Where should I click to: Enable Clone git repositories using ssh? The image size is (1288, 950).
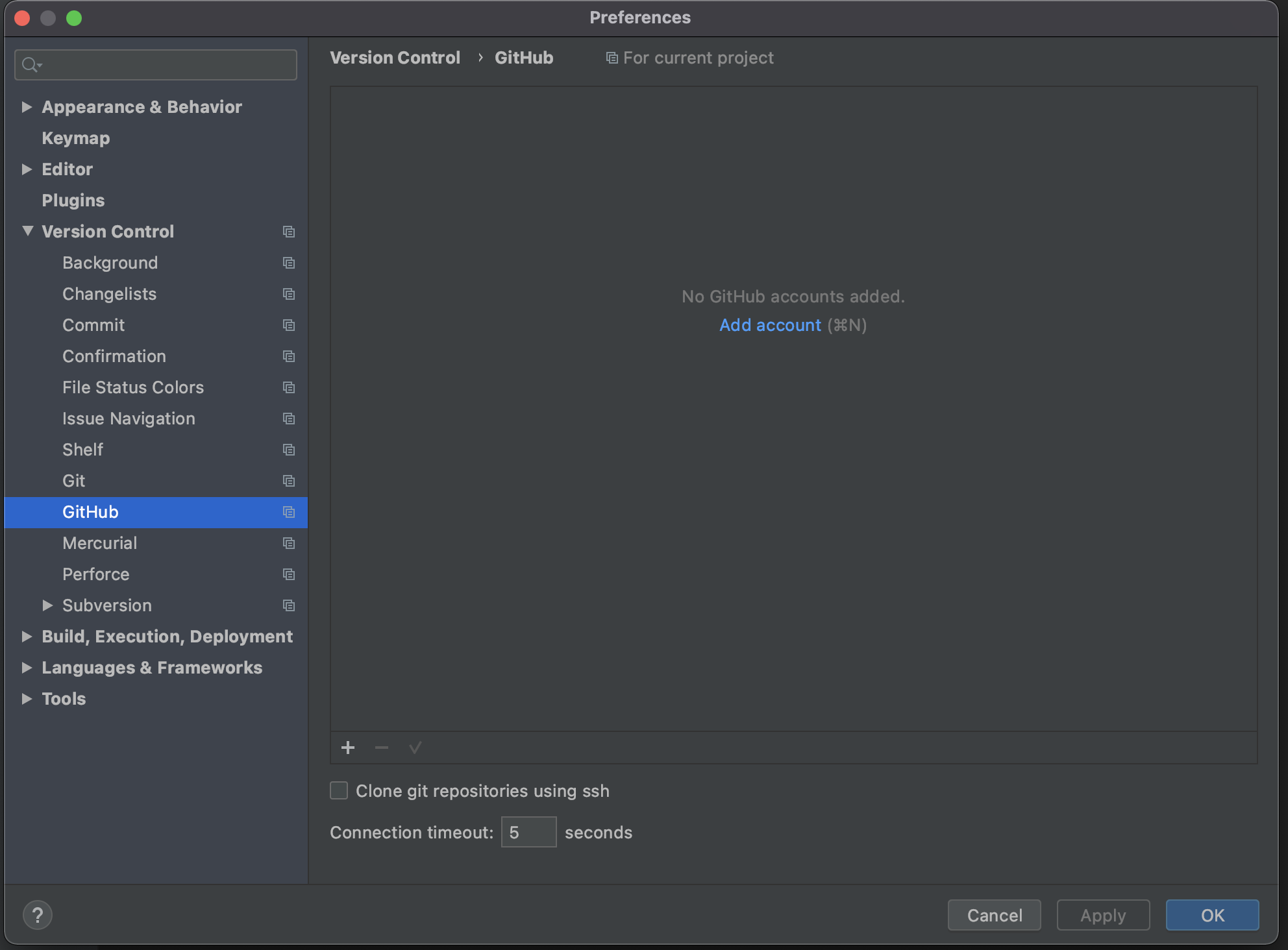coord(339,790)
